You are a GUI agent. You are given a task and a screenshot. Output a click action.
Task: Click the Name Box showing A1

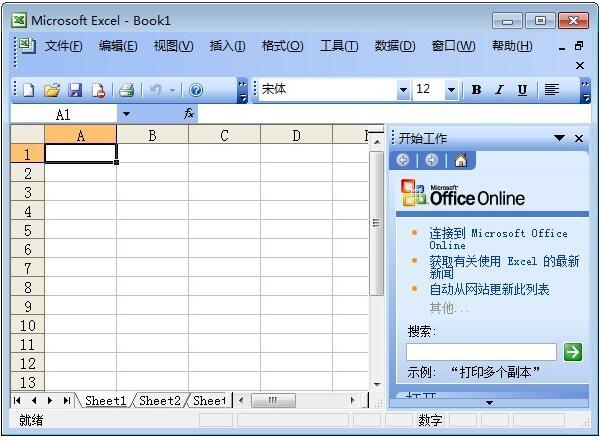(x=63, y=114)
